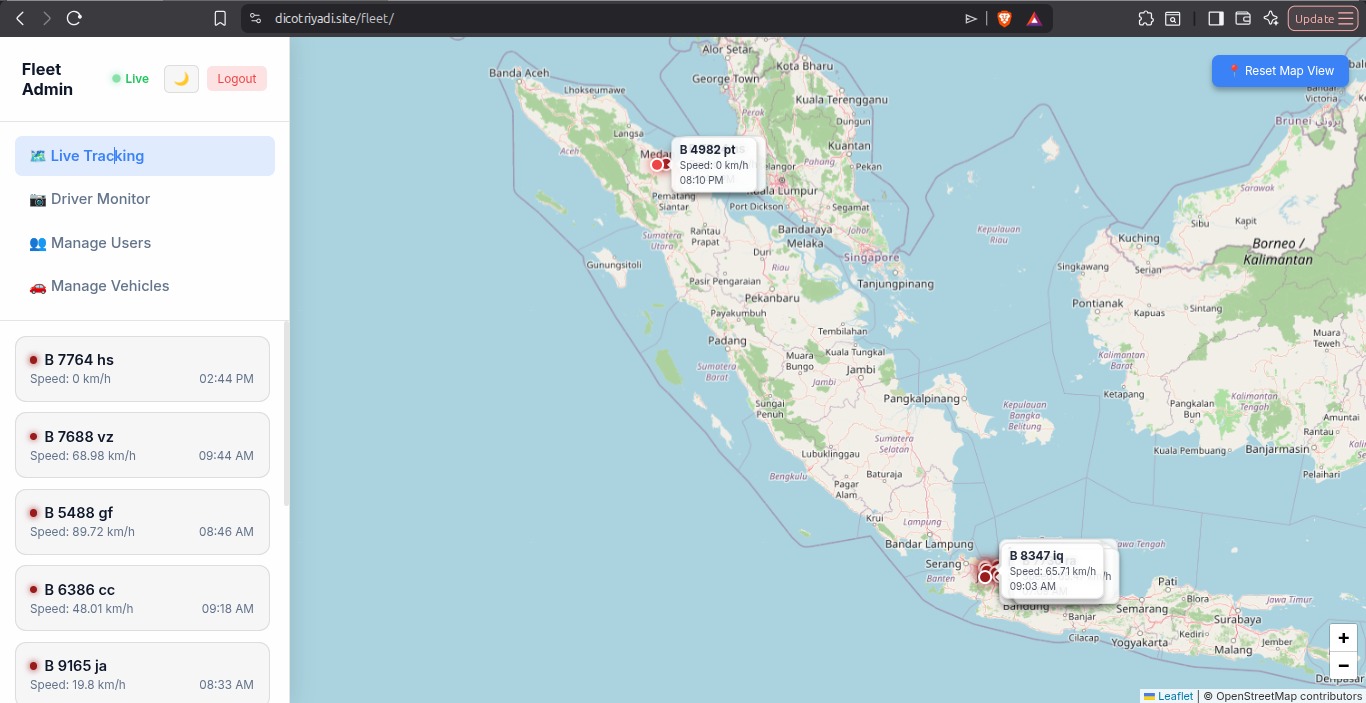
Task: Open the browser extensions puzzle menu
Action: (1146, 18)
